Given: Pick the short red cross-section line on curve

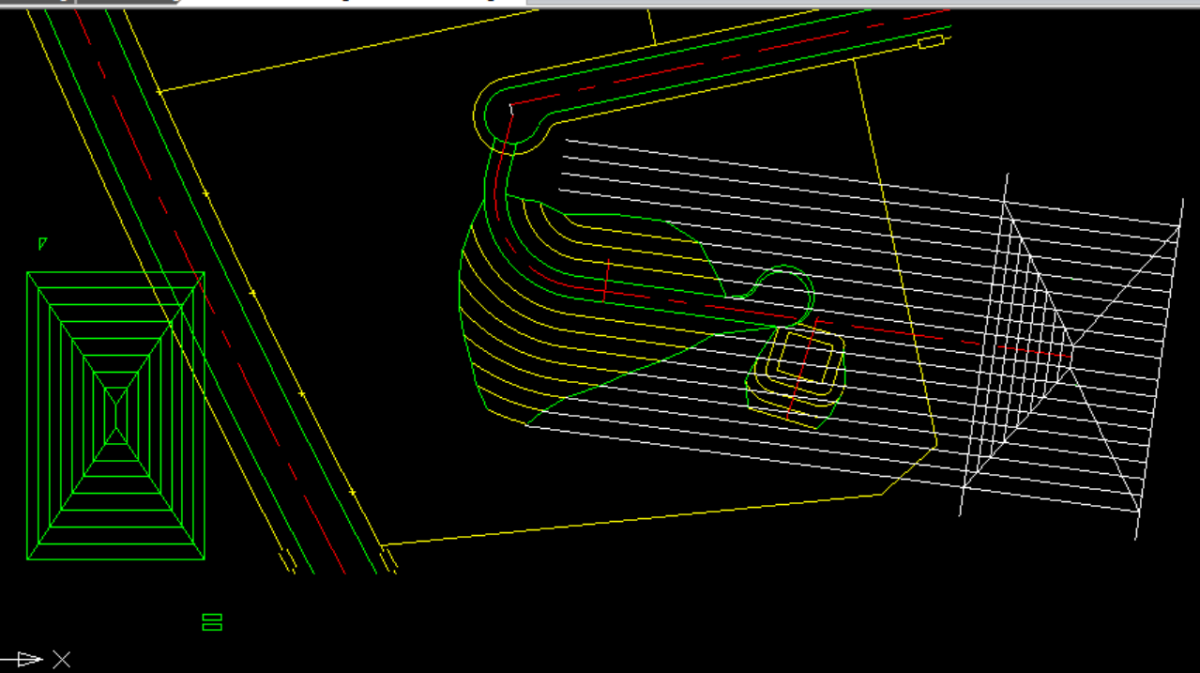Looking at the screenshot, I should (606, 280).
